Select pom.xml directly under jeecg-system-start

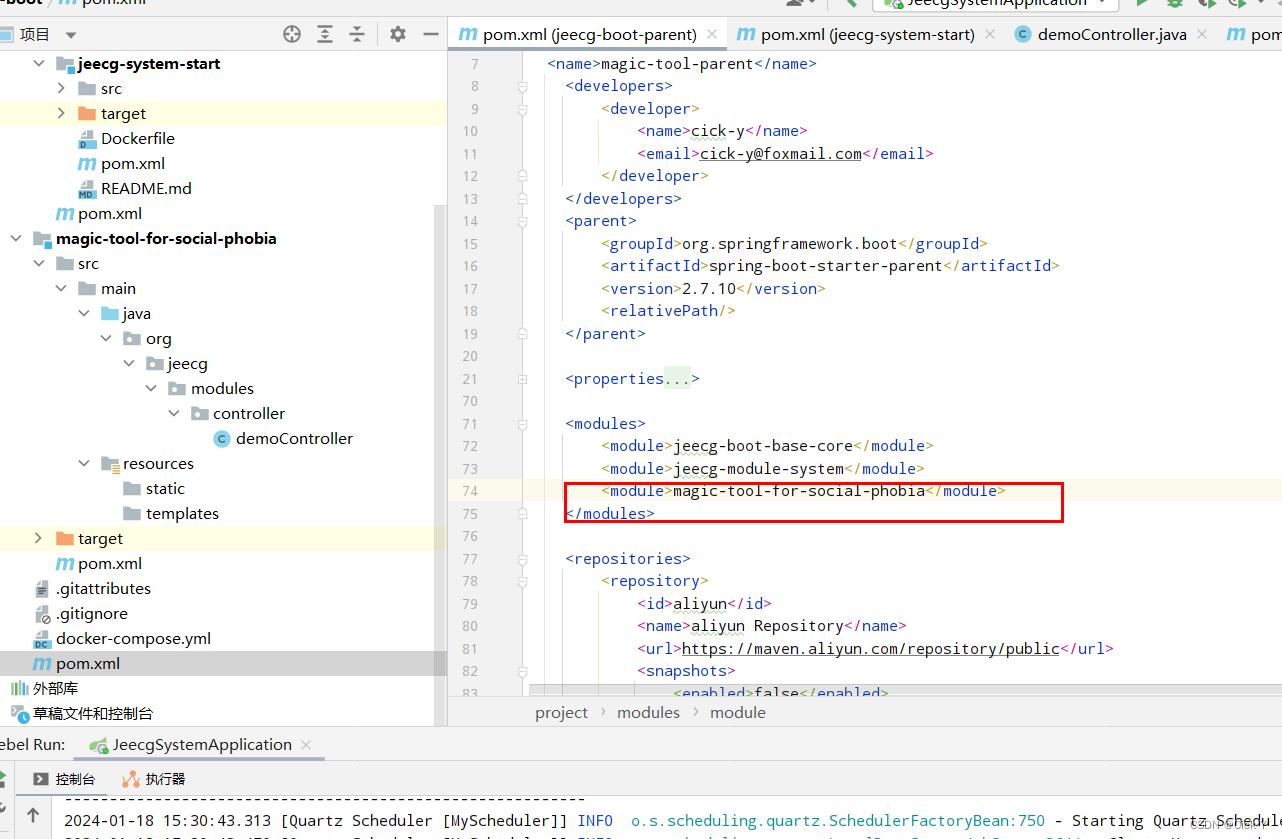tap(132, 163)
